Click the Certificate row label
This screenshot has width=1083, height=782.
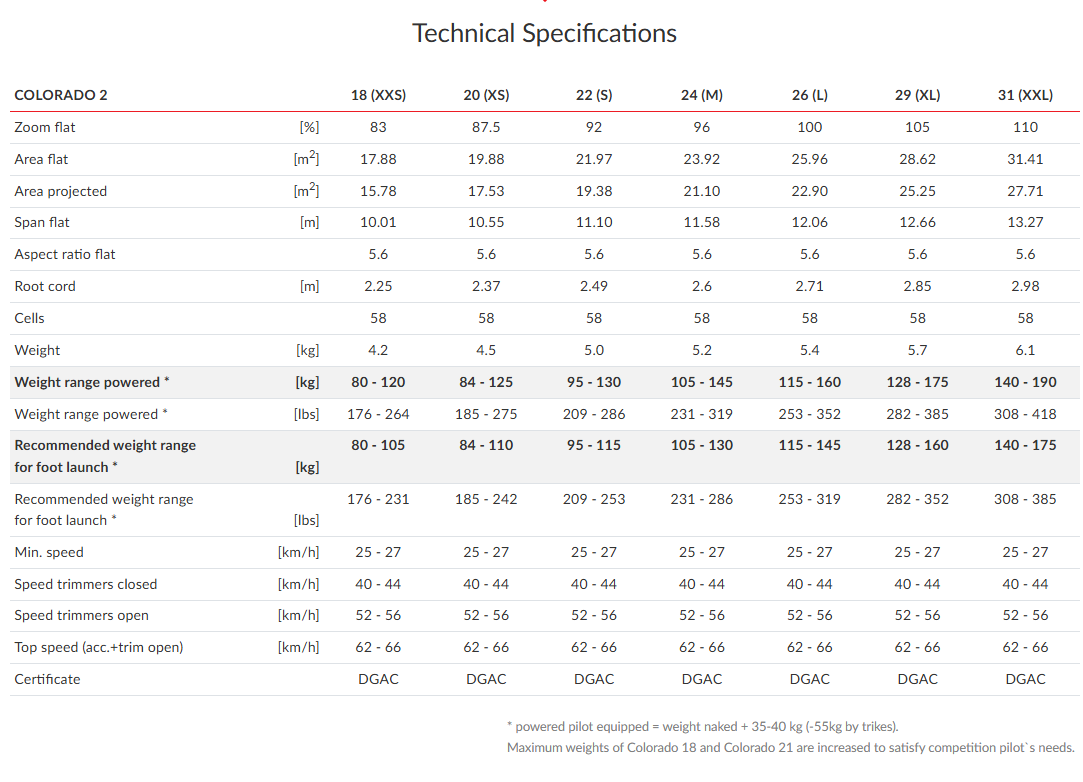[x=47, y=679]
